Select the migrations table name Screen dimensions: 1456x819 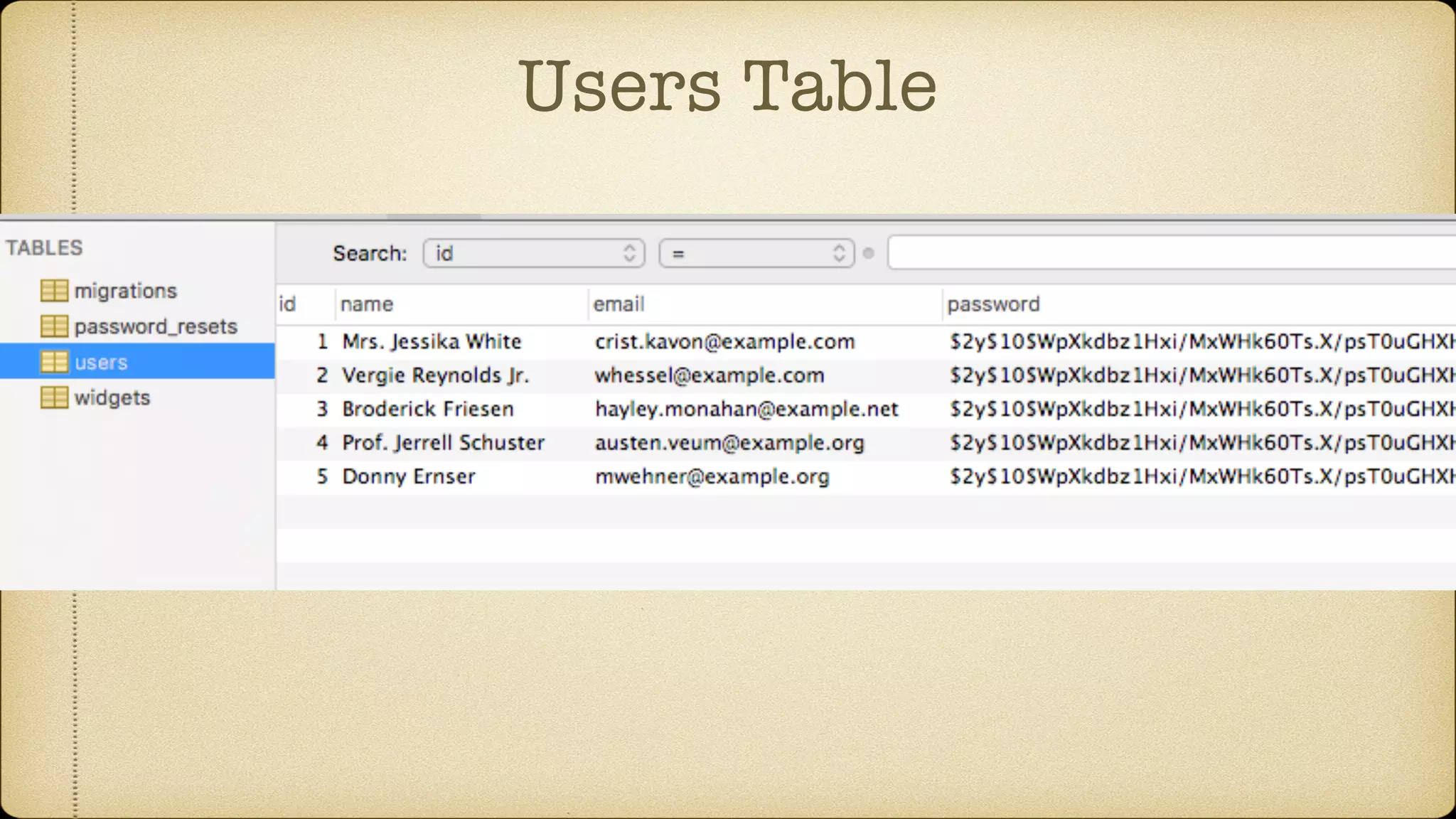point(126,291)
